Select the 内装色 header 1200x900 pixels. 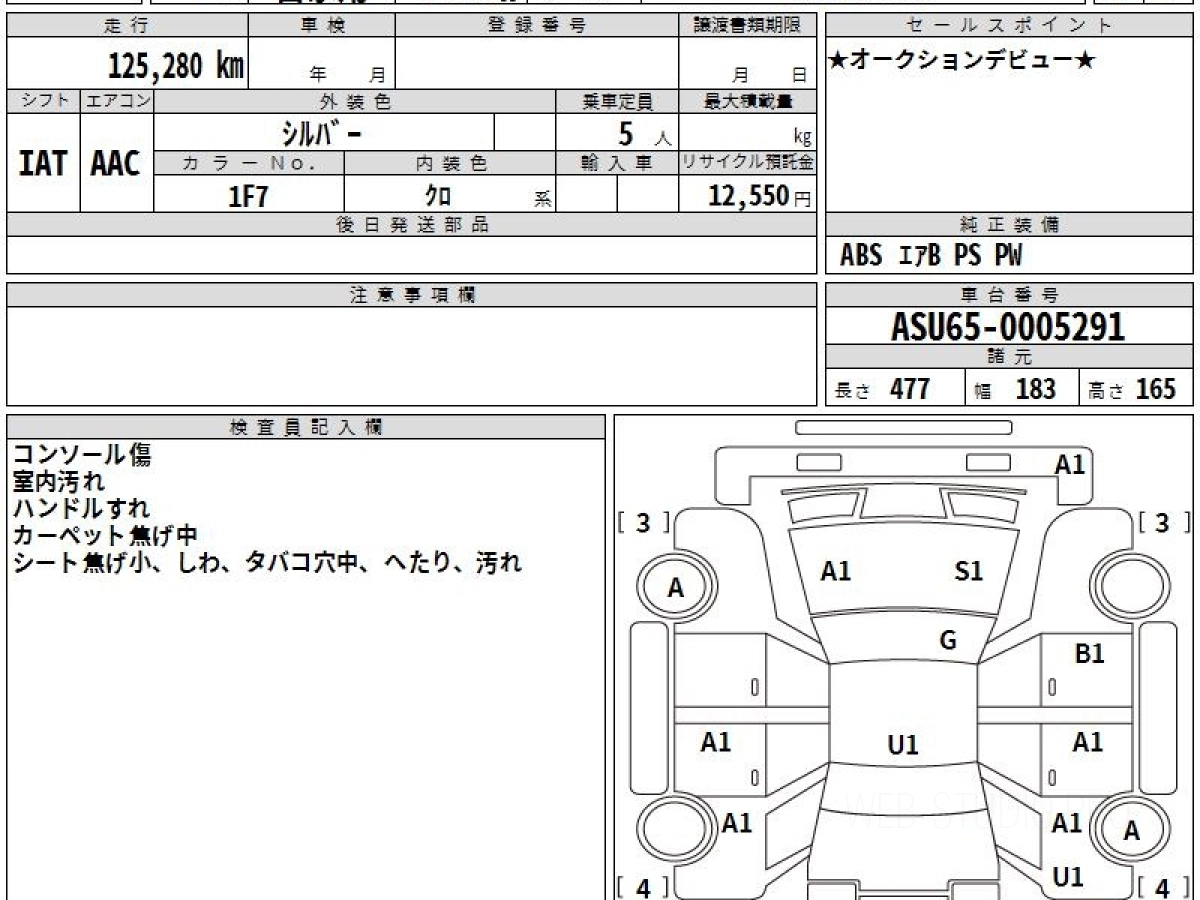[x=450, y=163]
